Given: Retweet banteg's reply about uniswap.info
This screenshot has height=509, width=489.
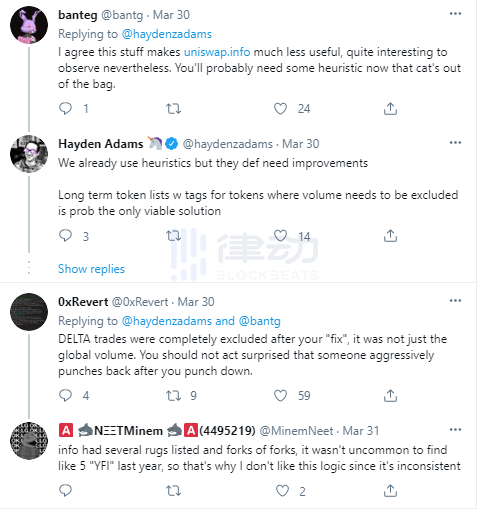Looking at the screenshot, I should coord(173,109).
